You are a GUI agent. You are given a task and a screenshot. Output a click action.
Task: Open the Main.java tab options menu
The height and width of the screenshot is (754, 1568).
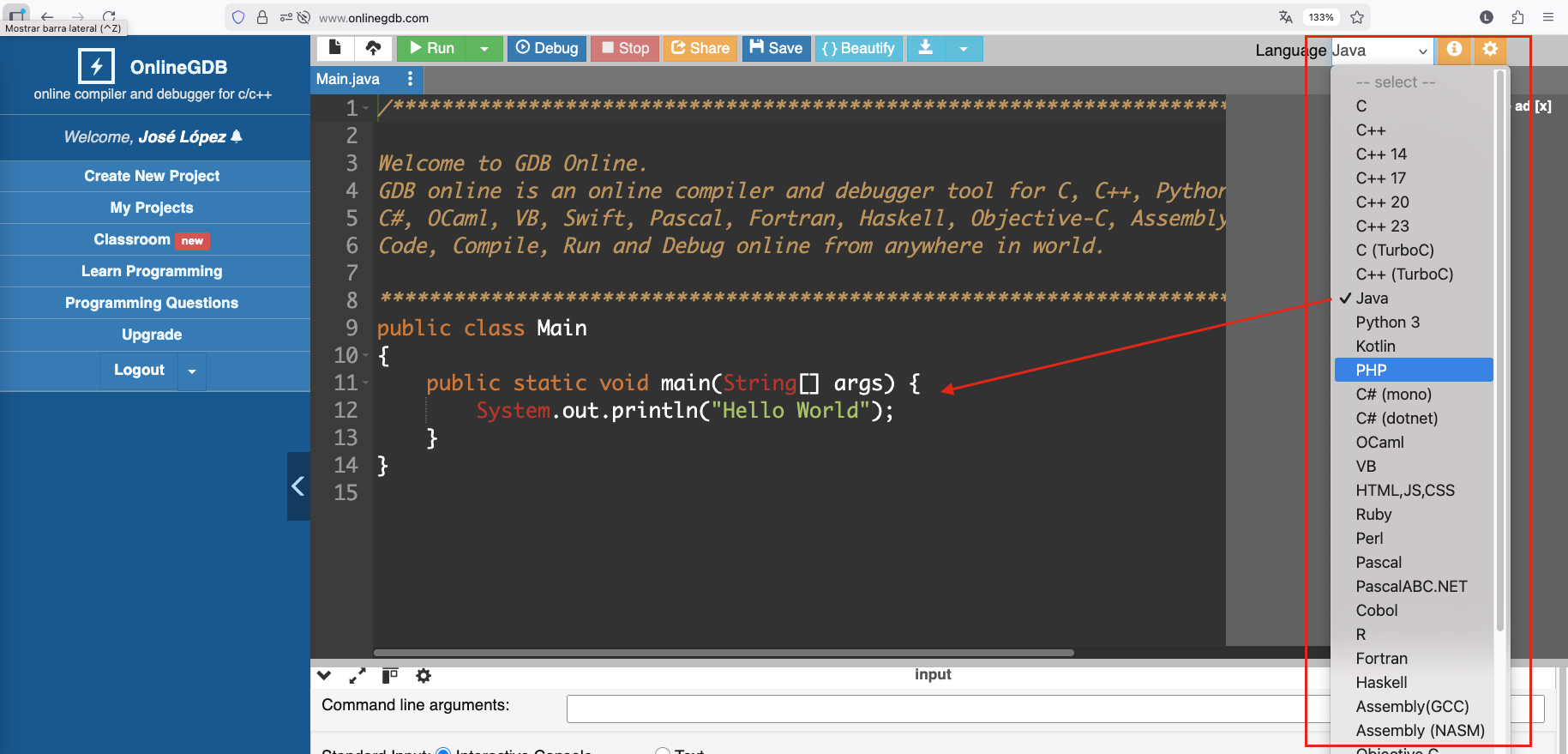[x=410, y=79]
